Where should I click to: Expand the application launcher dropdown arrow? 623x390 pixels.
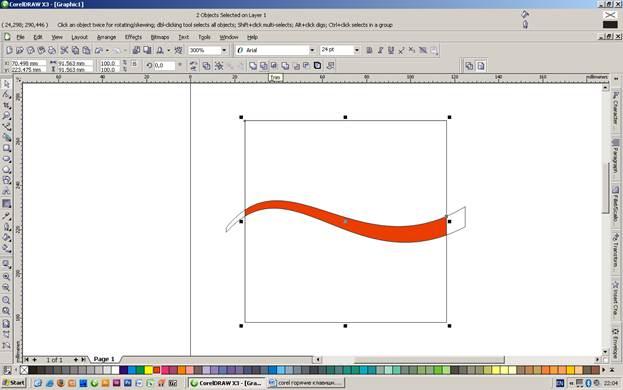(168, 50)
